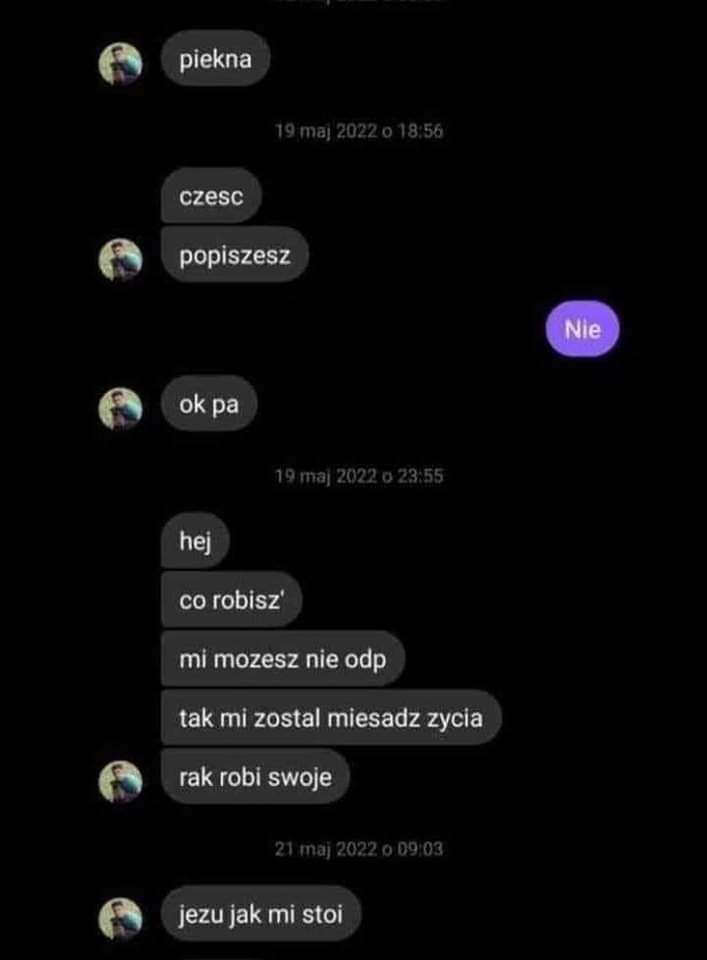Tap the purple 'Nie' reply bubble
The height and width of the screenshot is (960, 707).
pyautogui.click(x=582, y=329)
